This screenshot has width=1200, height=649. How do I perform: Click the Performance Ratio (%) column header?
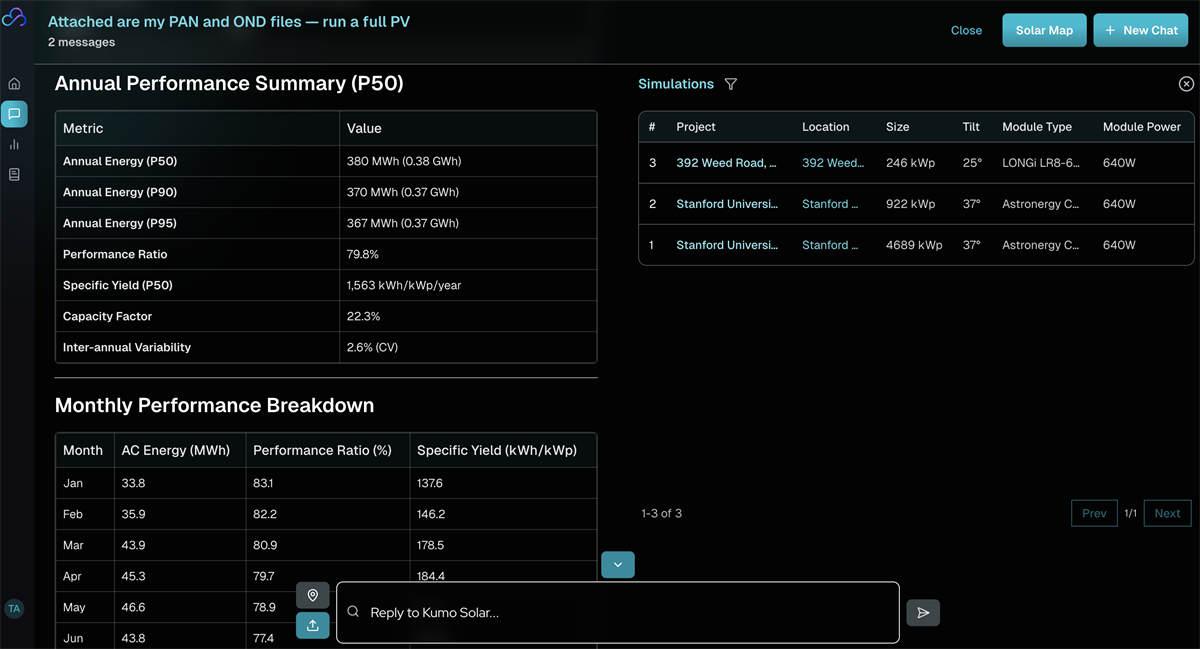pos(322,450)
